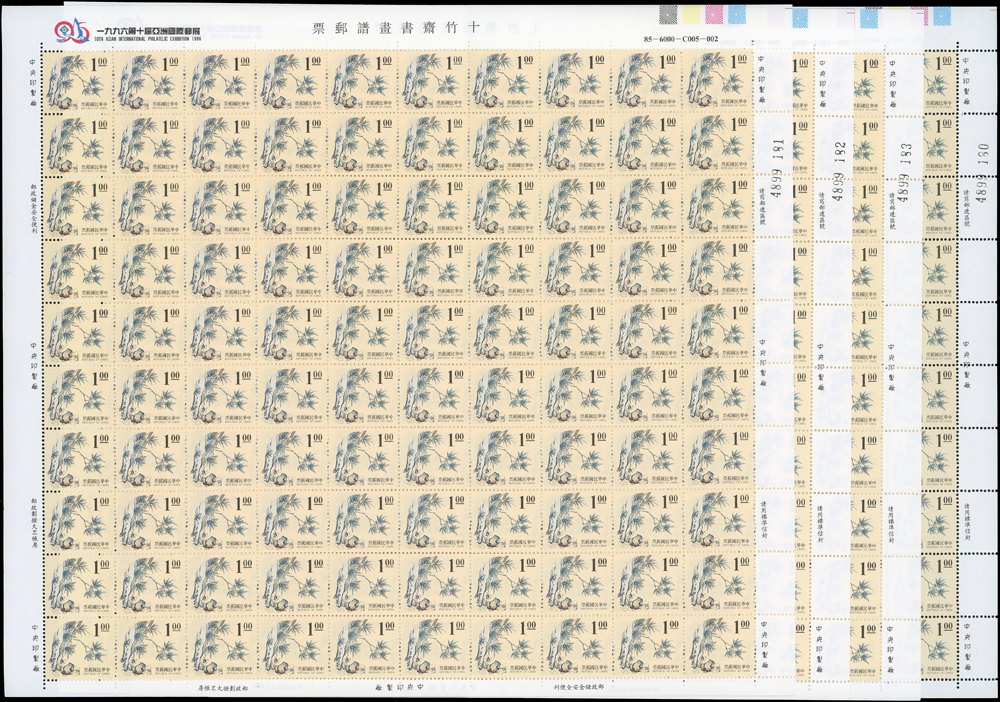The image size is (1000, 702).
Task: Click the 1.00 value on the top-left stamp
Action: 100,67
